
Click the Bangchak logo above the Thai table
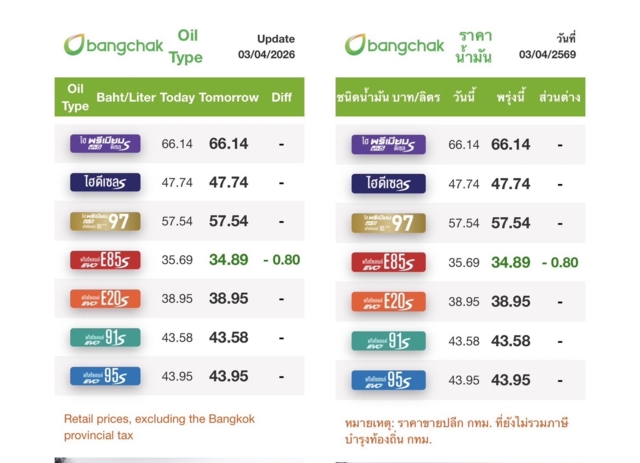(394, 45)
